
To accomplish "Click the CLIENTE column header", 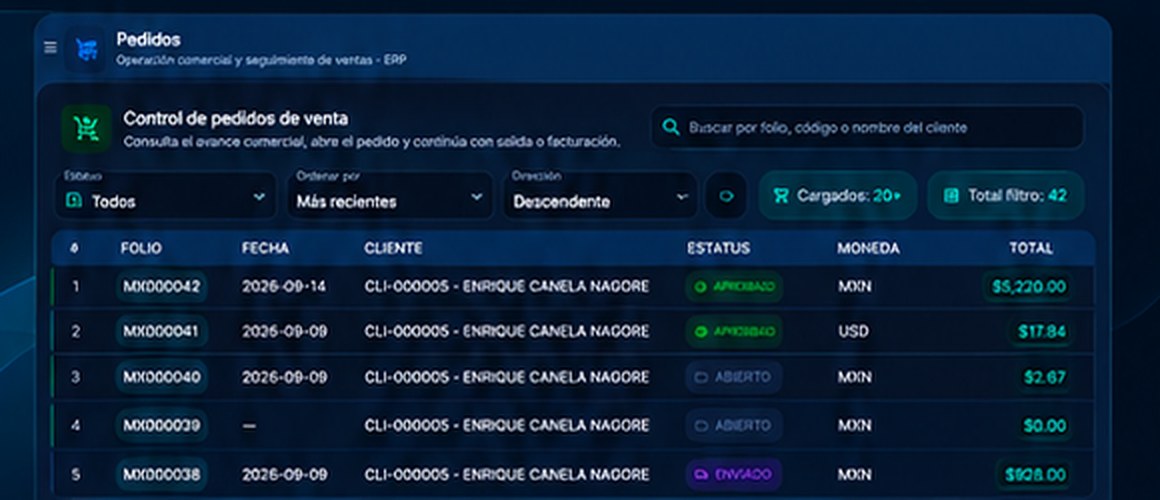I will 394,249.
